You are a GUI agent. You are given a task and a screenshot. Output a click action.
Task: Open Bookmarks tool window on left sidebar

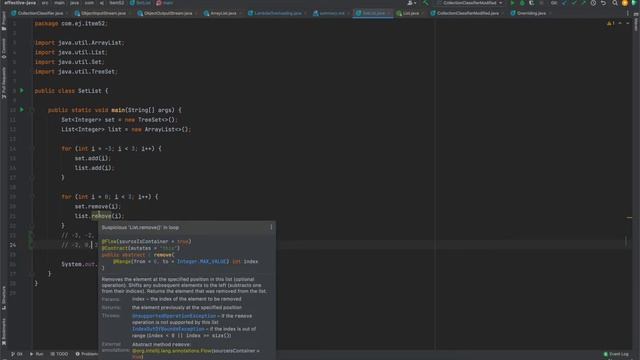point(4,331)
